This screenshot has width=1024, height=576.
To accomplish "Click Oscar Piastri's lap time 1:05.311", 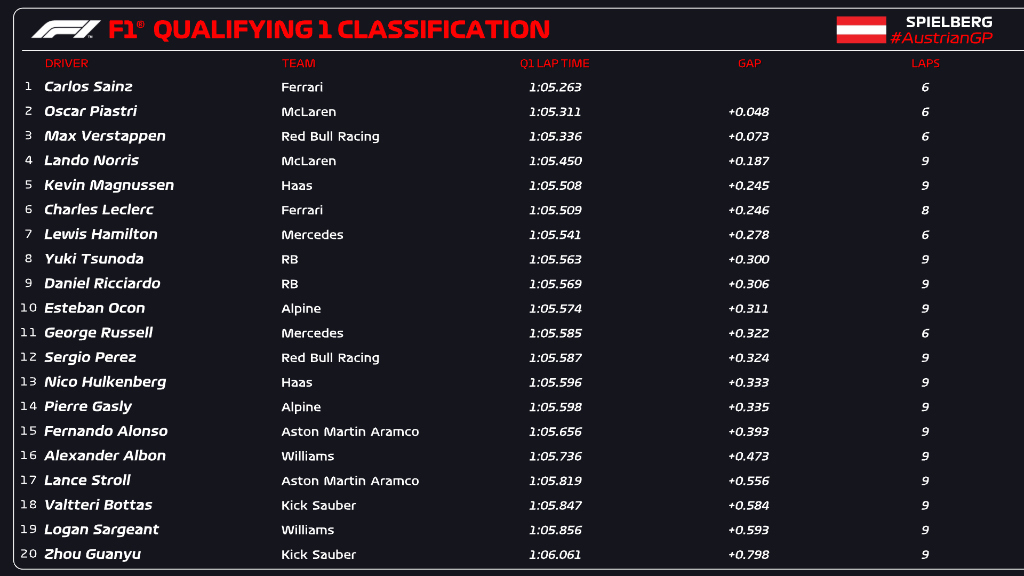I will (555, 112).
